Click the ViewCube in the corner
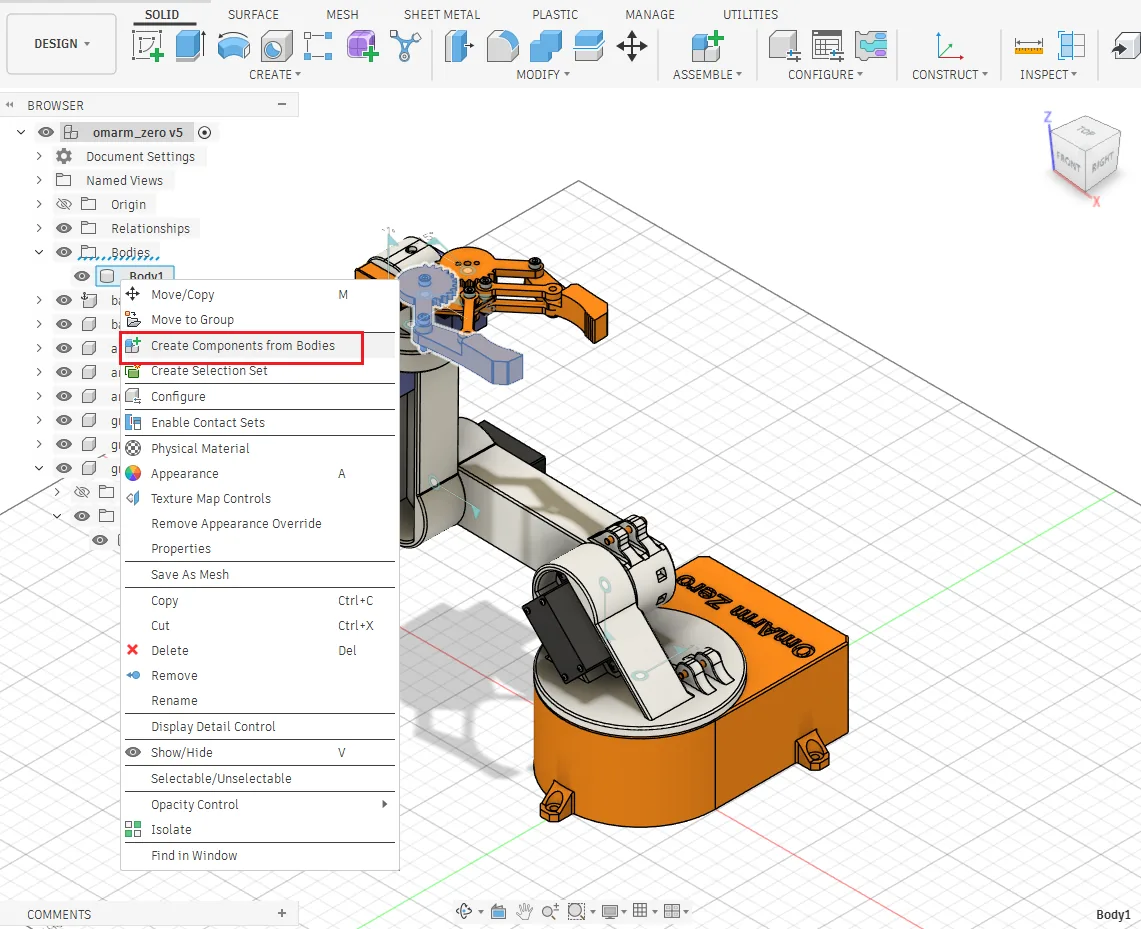 click(x=1086, y=156)
